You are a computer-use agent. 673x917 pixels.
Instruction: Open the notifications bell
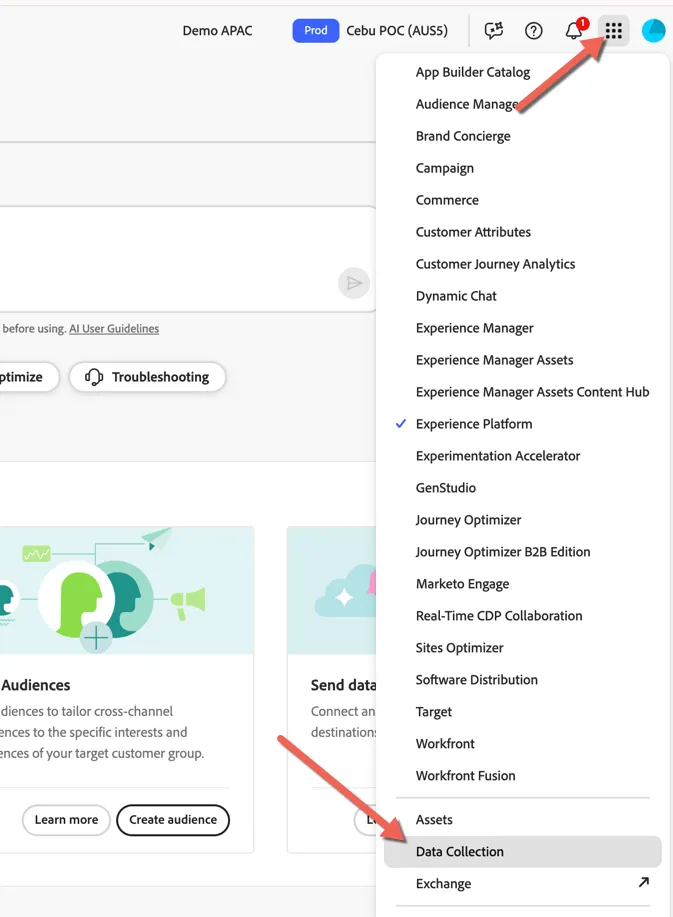tap(574, 30)
